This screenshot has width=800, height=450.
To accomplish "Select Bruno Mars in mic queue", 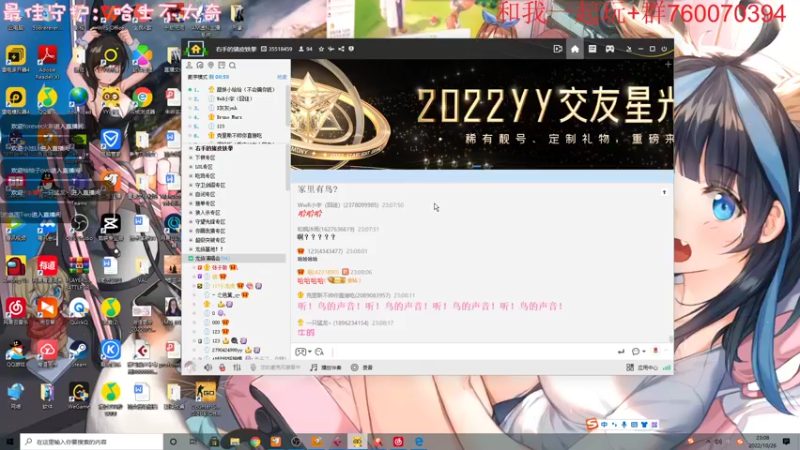I will 229,117.
